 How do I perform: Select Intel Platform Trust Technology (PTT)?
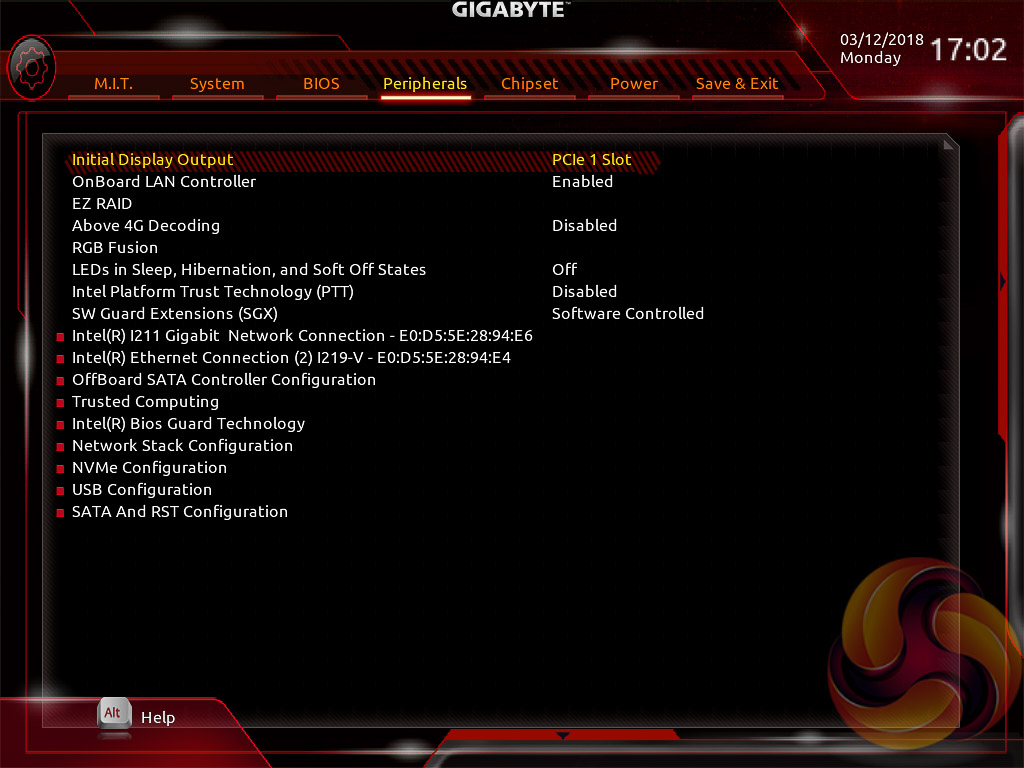click(x=213, y=292)
